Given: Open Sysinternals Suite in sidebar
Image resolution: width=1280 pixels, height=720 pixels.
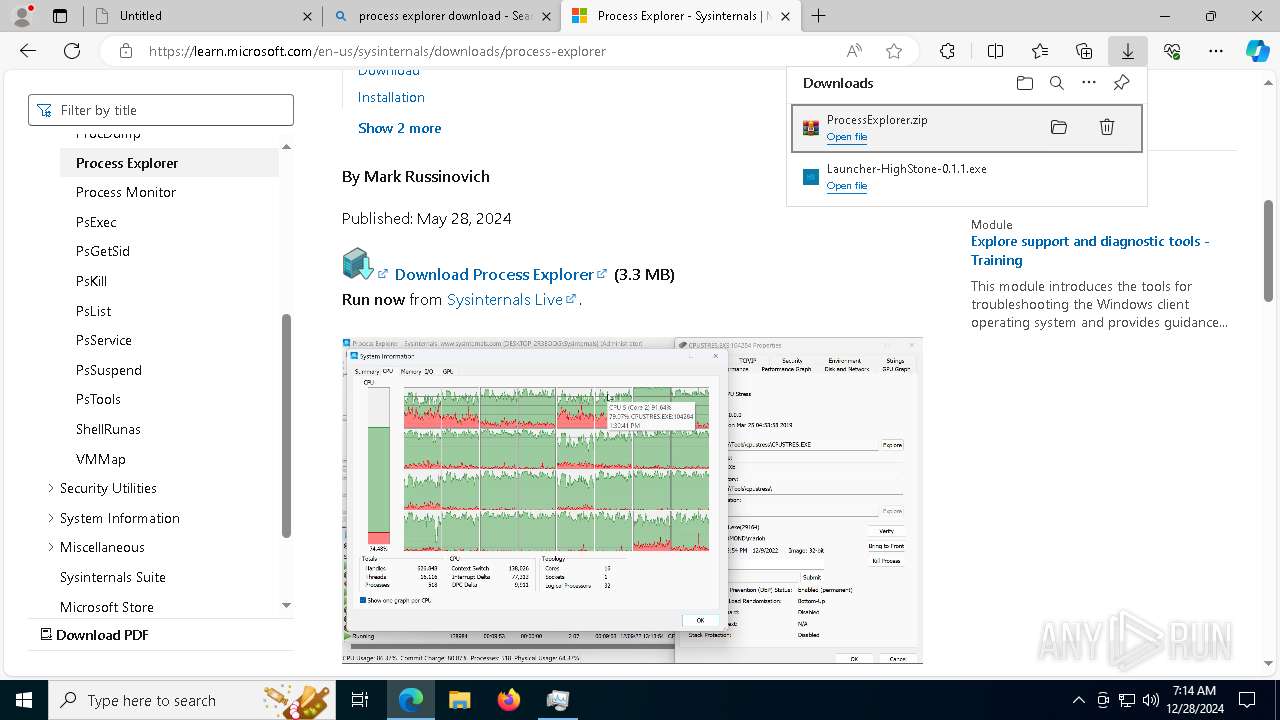Looking at the screenshot, I should tap(113, 577).
